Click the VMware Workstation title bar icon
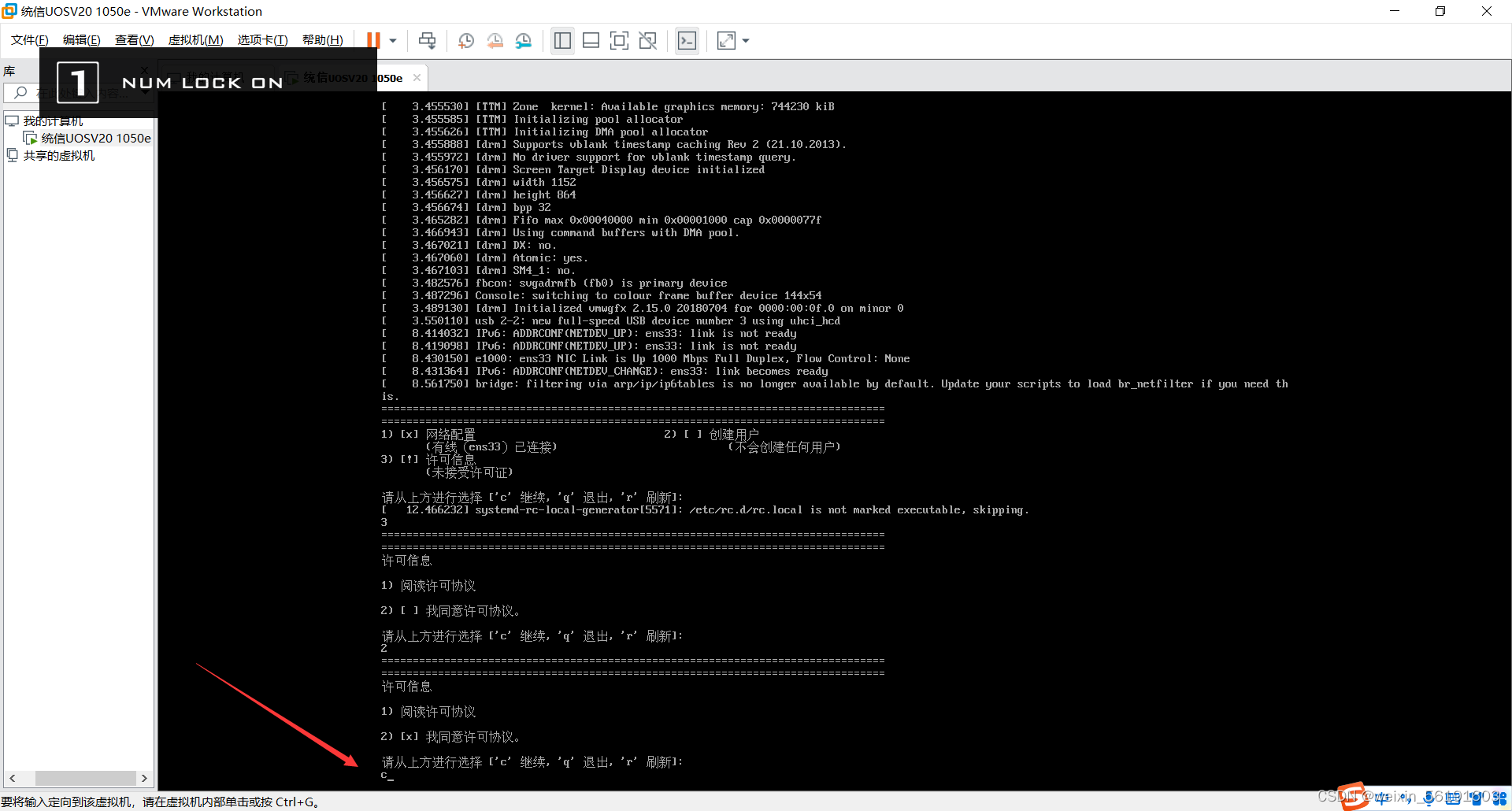This screenshot has height=811, width=1512. [9, 11]
